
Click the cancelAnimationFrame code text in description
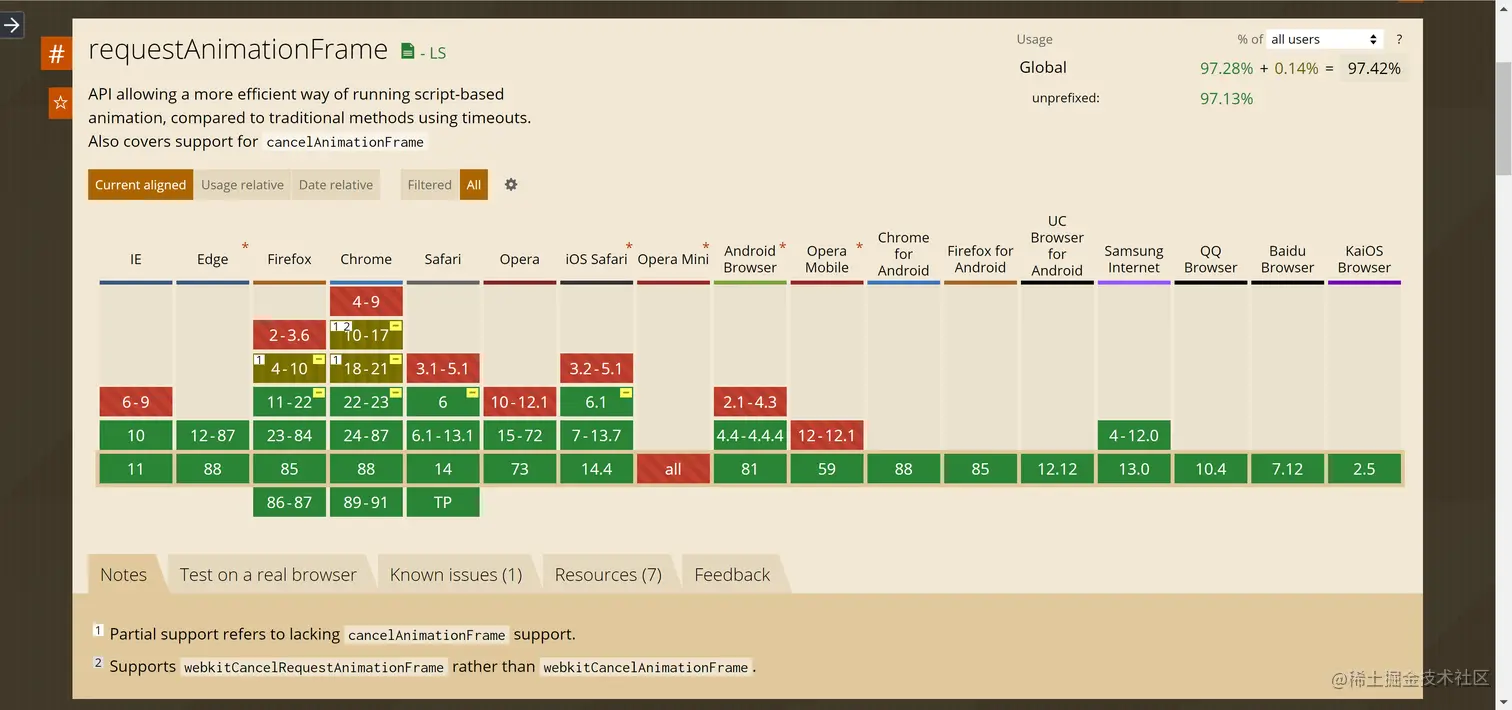pyautogui.click(x=345, y=142)
